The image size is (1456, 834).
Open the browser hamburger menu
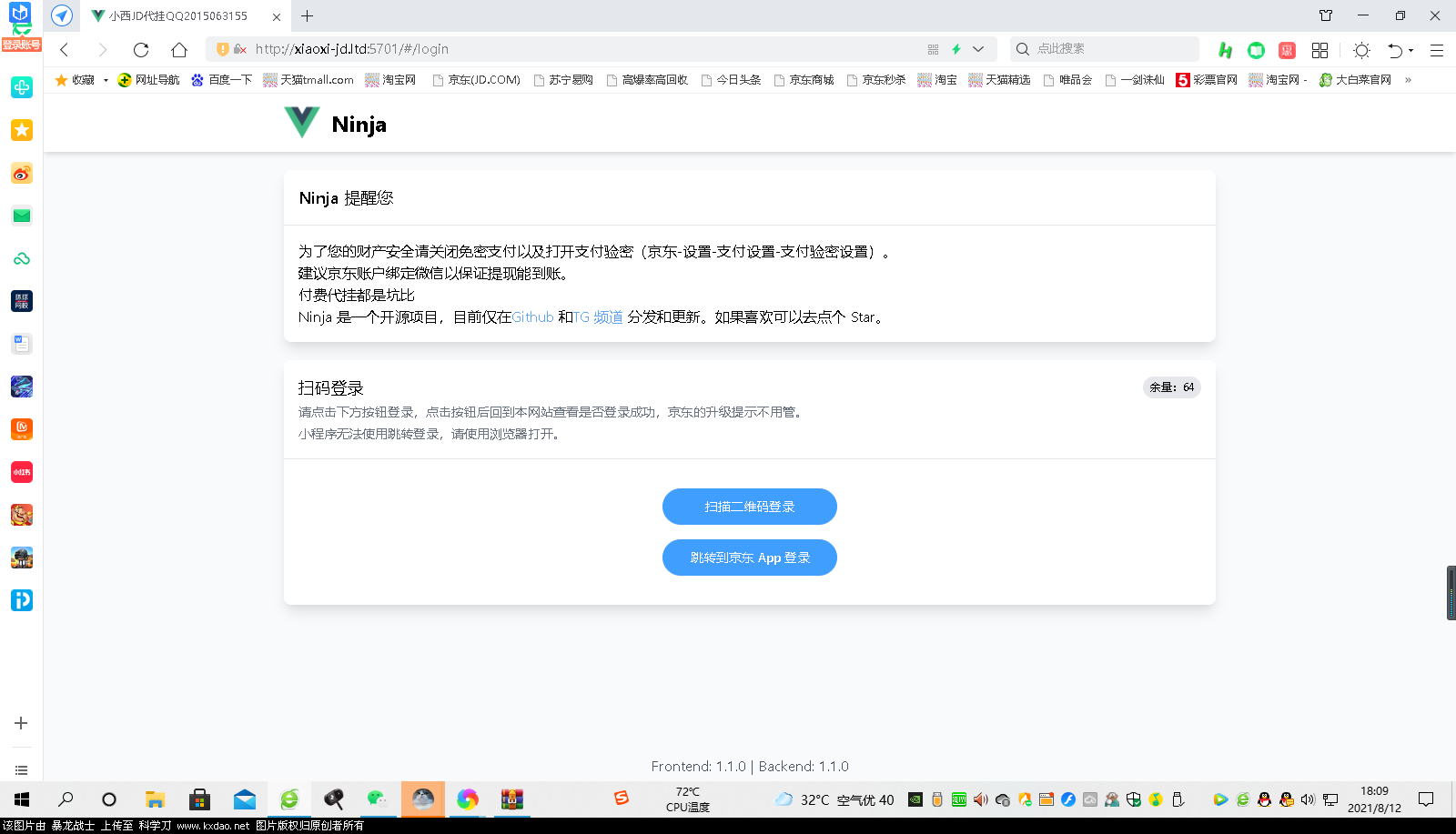pyautogui.click(x=1437, y=50)
